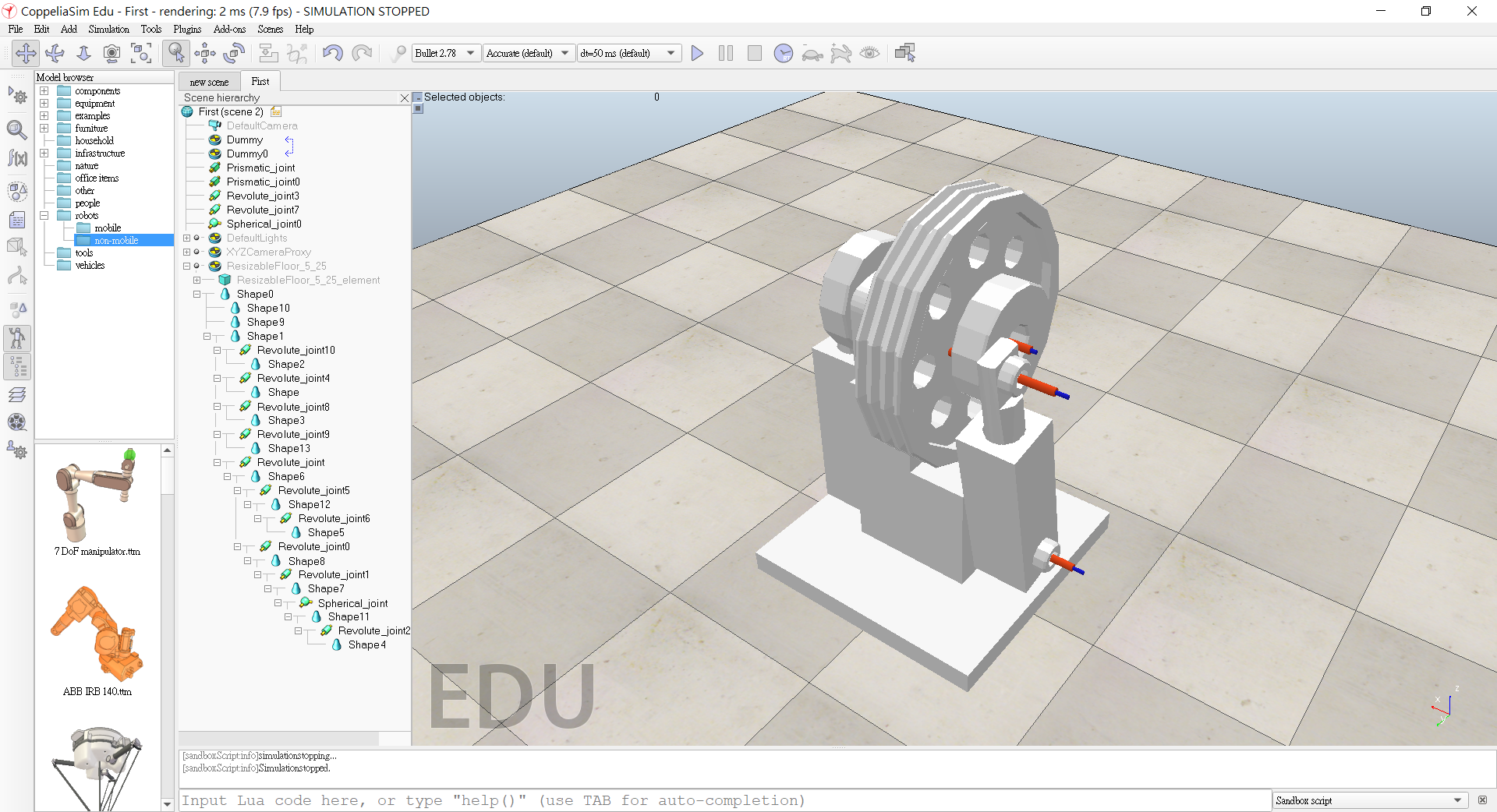Click the assemble objects icon
This screenshot has height=812, width=1497.
point(268,53)
